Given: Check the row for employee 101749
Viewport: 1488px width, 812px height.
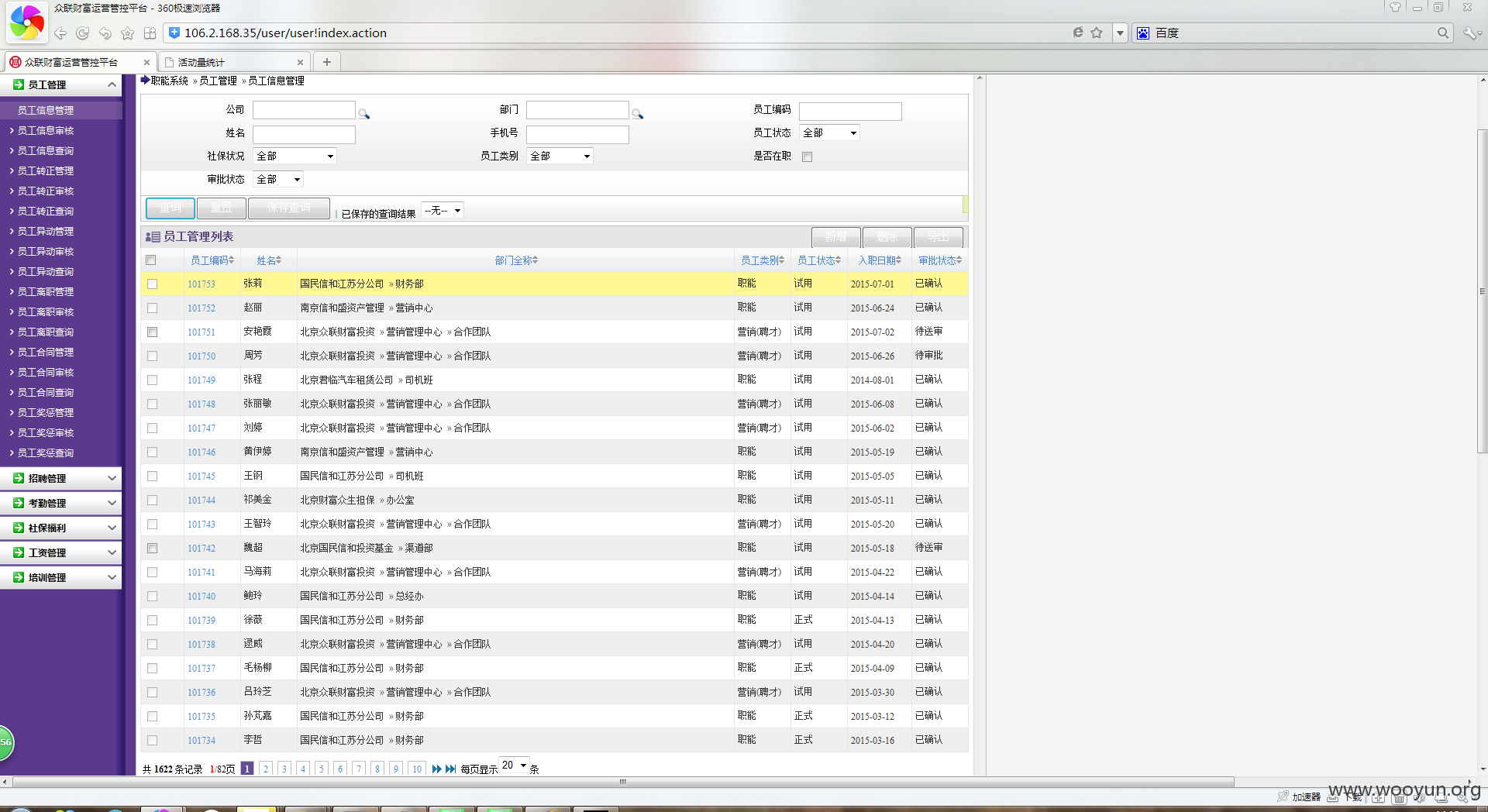Looking at the screenshot, I should point(152,380).
